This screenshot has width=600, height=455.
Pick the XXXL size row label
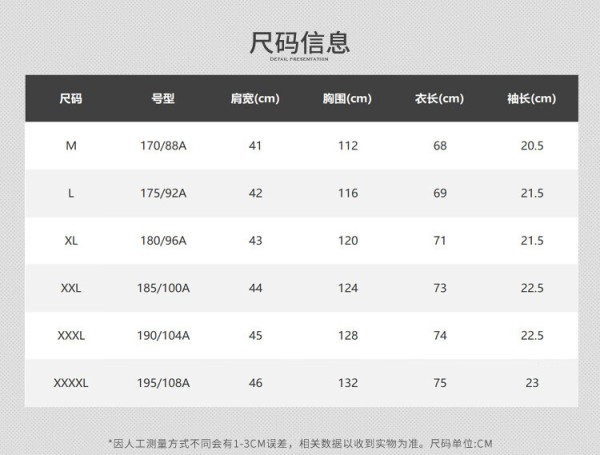71,336
